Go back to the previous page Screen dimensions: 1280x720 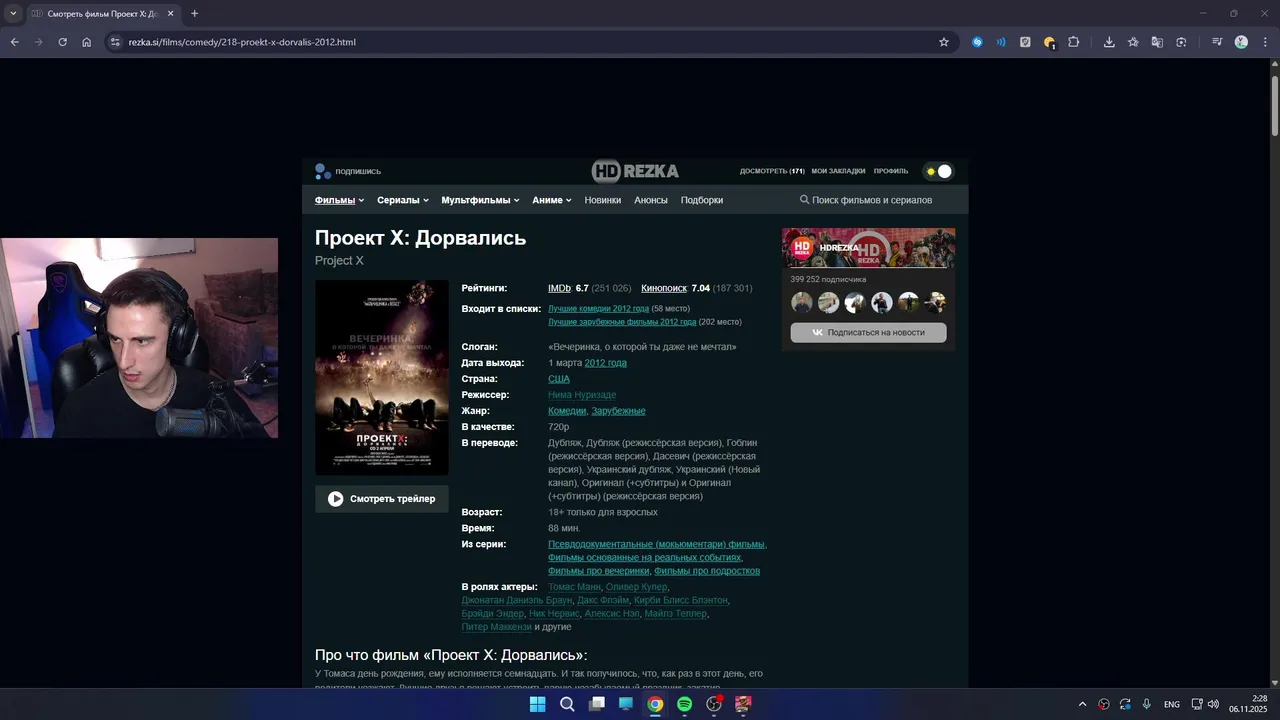pyautogui.click(x=14, y=42)
